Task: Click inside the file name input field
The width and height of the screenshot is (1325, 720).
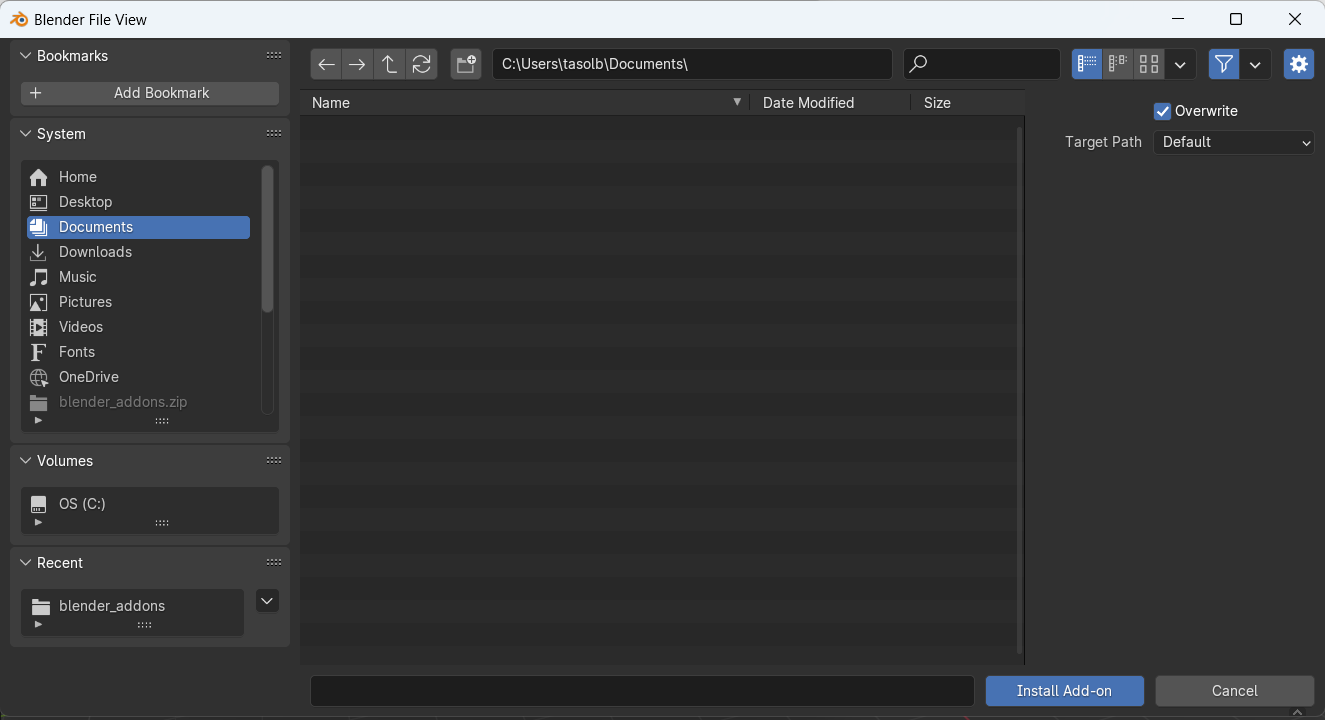Action: [642, 690]
